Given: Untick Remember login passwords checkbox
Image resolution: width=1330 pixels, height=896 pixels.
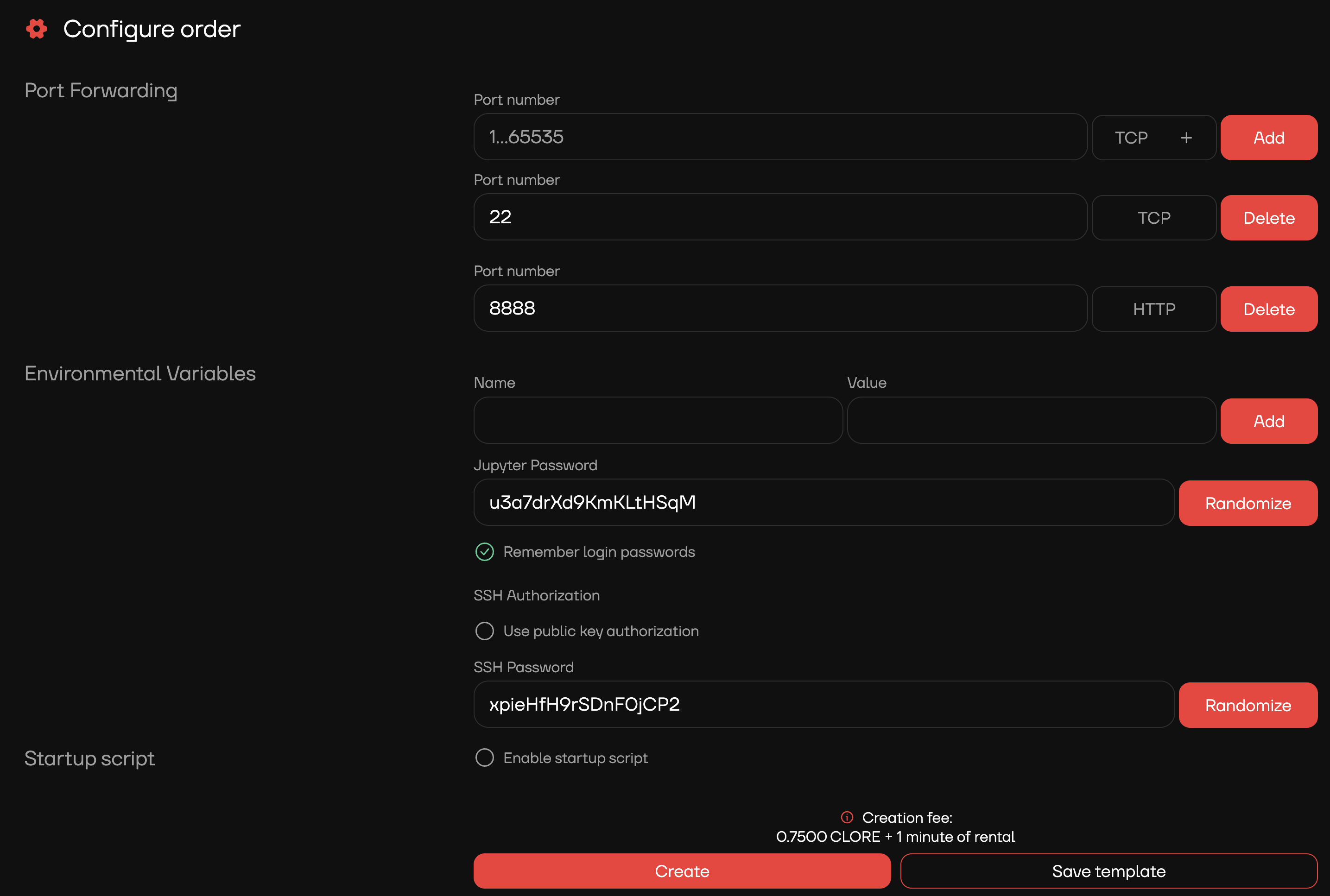Looking at the screenshot, I should tap(484, 552).
